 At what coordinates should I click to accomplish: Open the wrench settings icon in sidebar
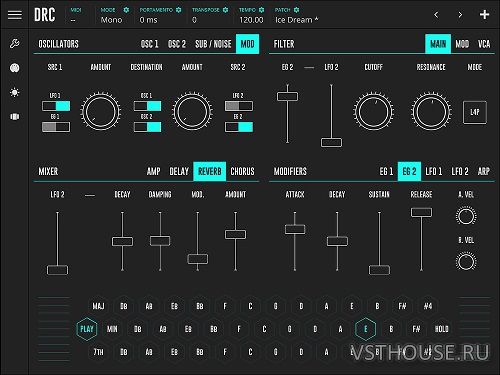pos(14,43)
